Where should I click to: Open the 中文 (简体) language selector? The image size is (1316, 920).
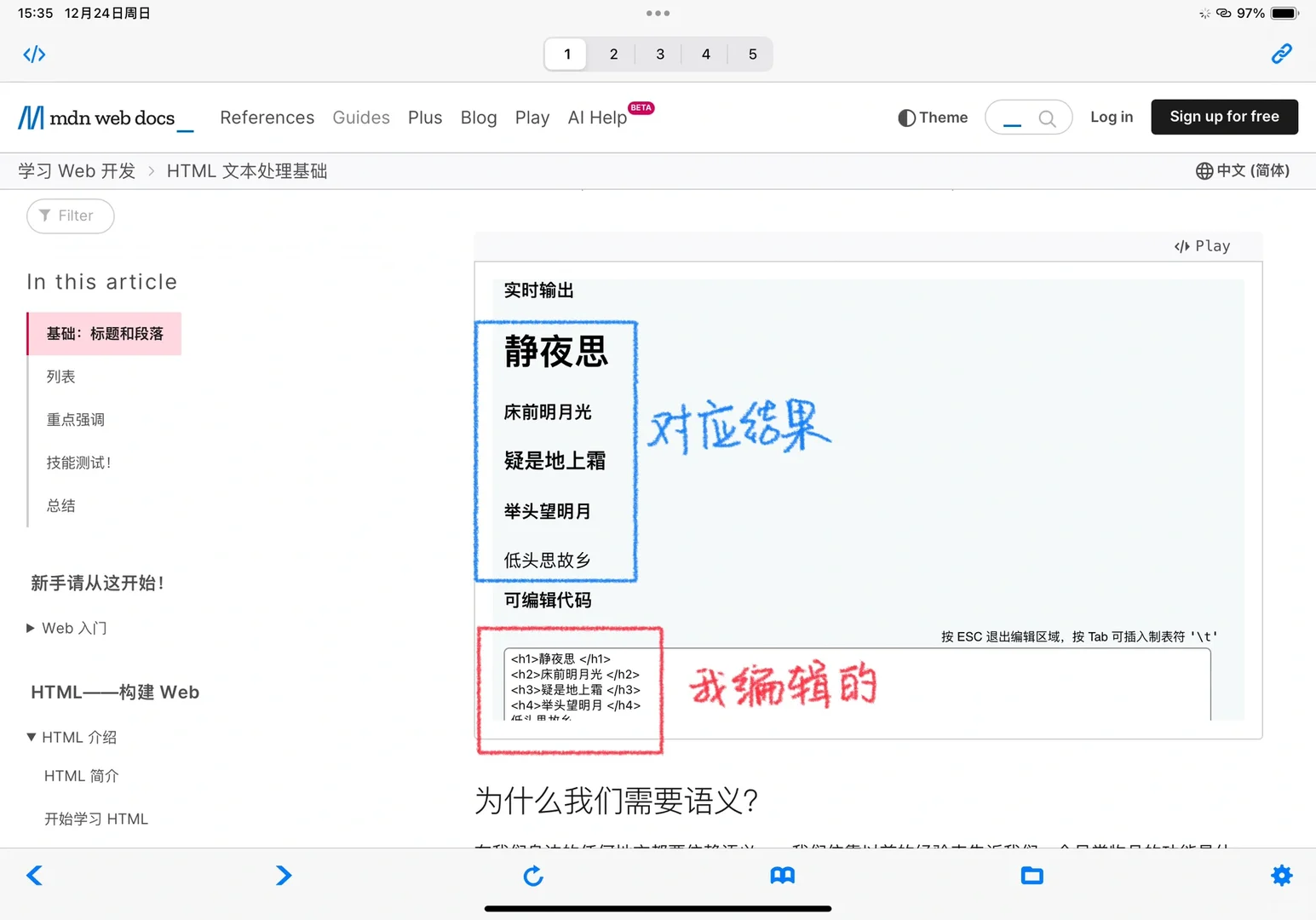pos(1242,170)
